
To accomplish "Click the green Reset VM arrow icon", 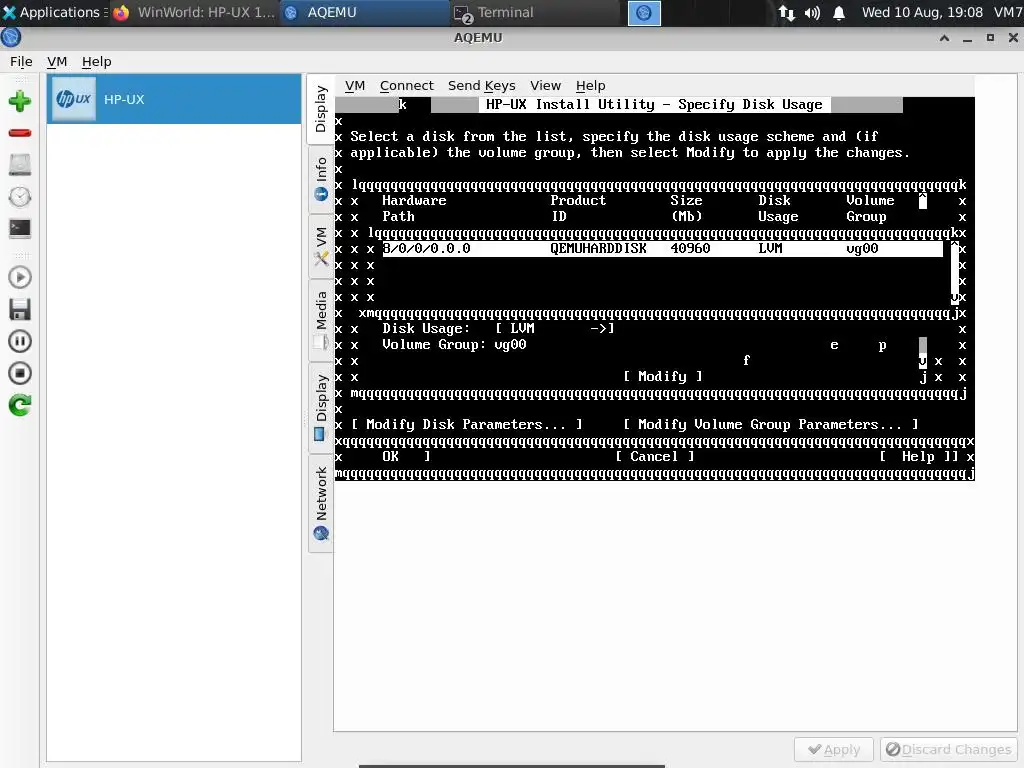I will (20, 406).
